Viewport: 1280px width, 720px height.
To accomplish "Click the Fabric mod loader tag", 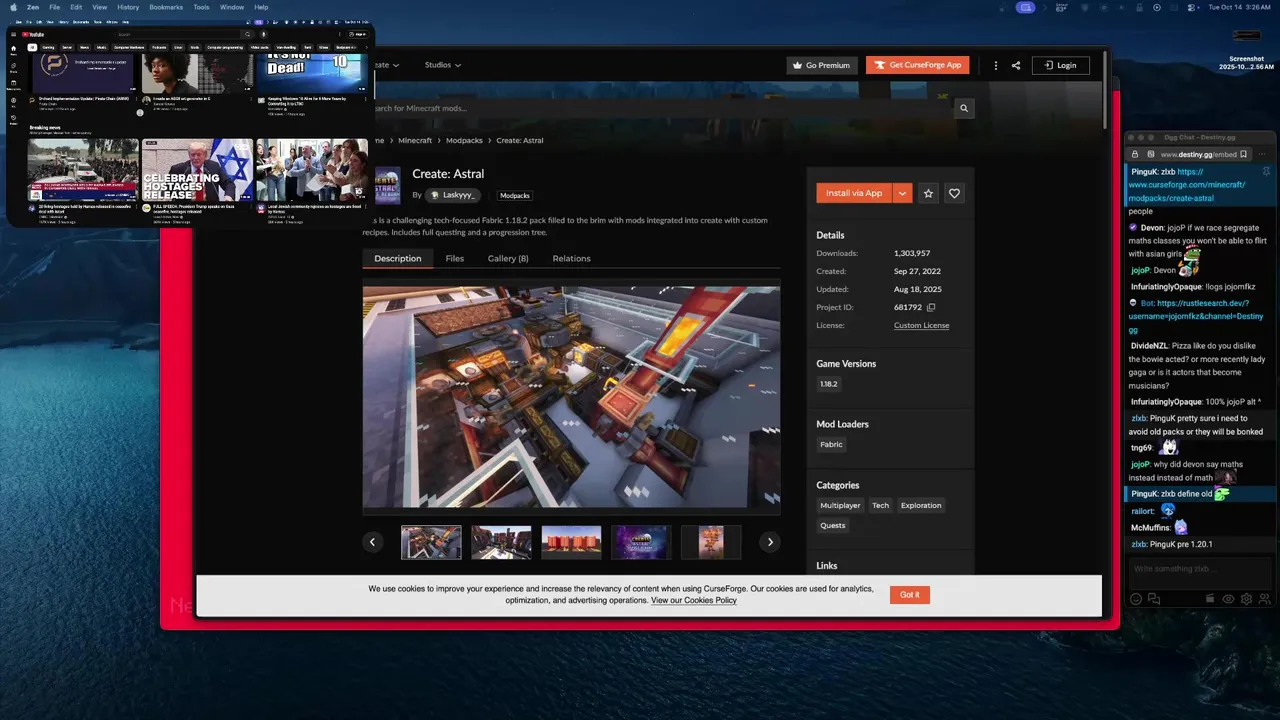I will [831, 444].
